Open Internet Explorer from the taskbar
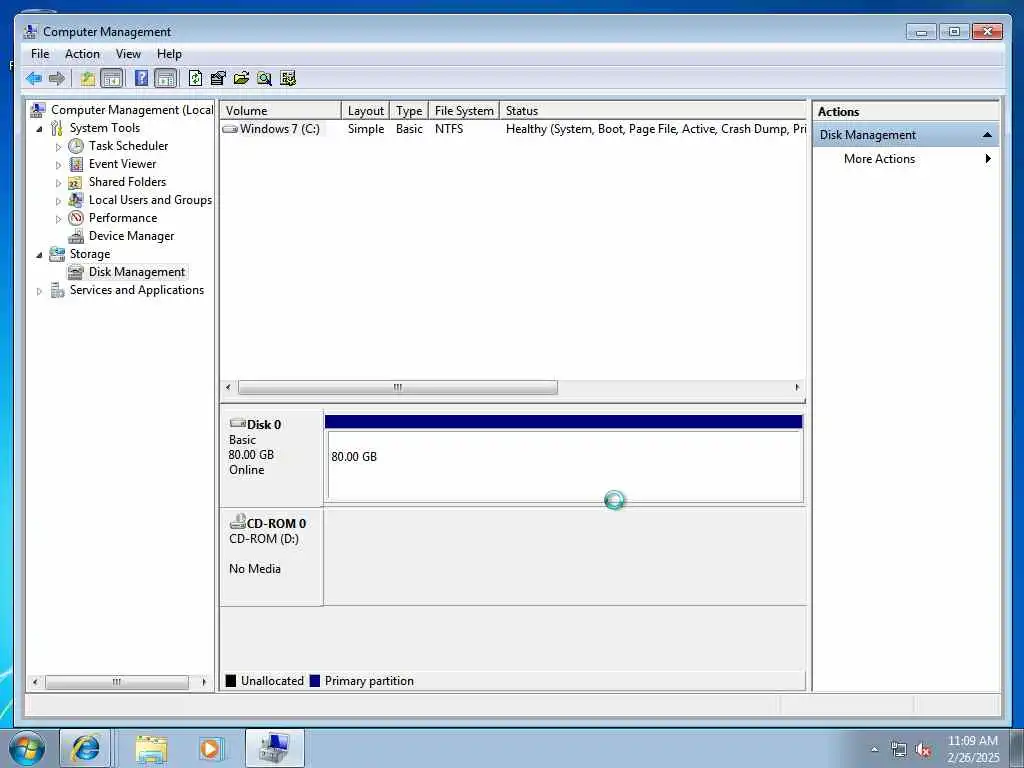This screenshot has width=1024, height=768. [x=86, y=748]
